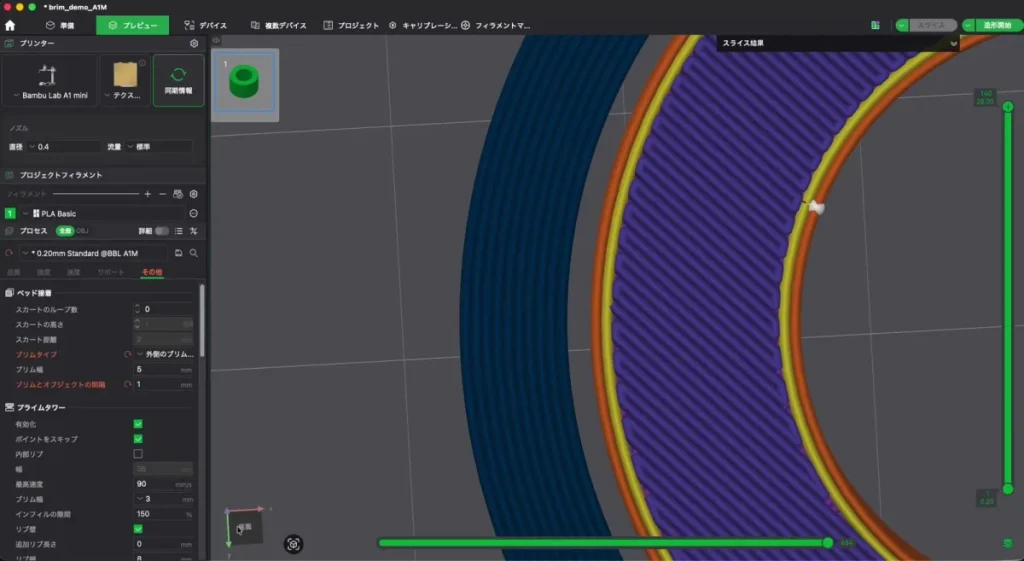Viewport: 1024px width, 561px height.
Task: Switch to the デバイス tab
Action: click(206, 25)
